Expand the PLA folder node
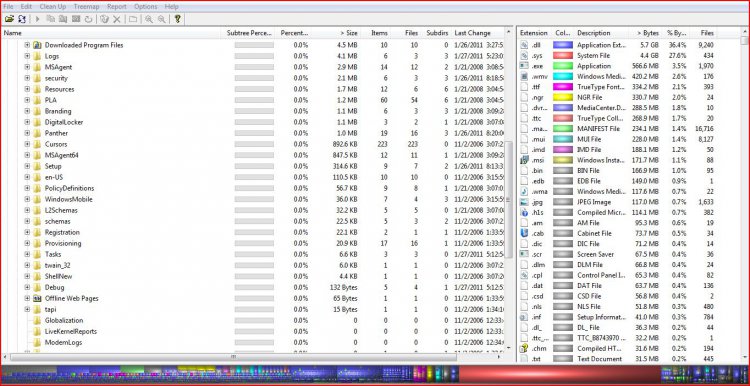The width and height of the screenshot is (750, 386). (x=27, y=100)
